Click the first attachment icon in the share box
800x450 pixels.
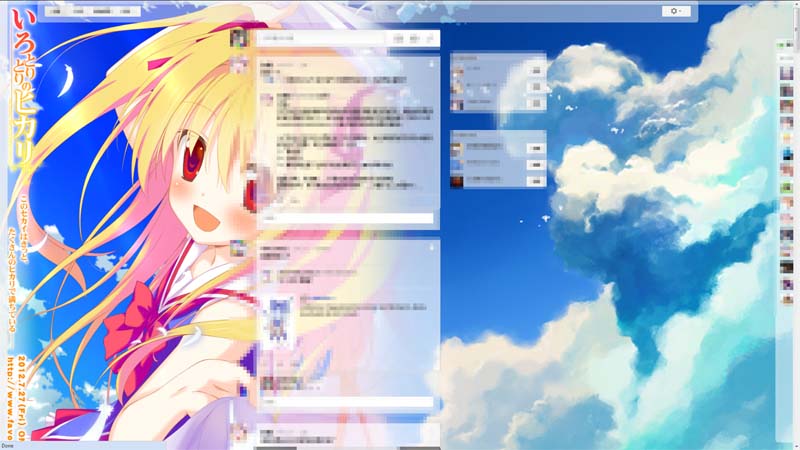[398, 38]
